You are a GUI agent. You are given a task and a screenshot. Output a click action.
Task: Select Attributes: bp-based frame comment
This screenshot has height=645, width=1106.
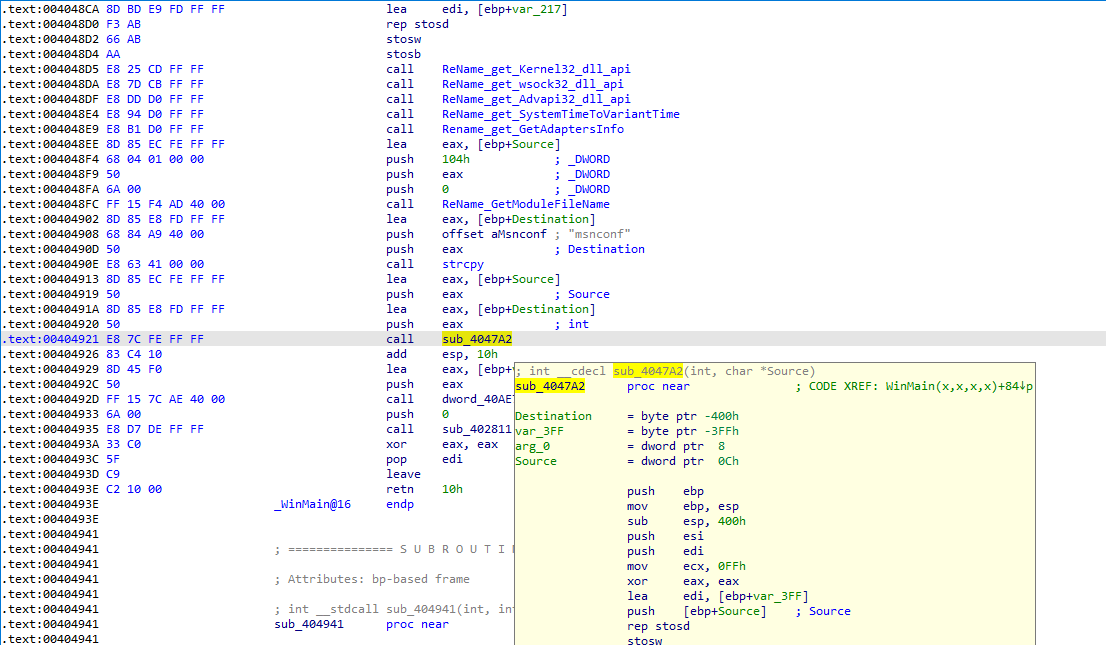tap(372, 579)
